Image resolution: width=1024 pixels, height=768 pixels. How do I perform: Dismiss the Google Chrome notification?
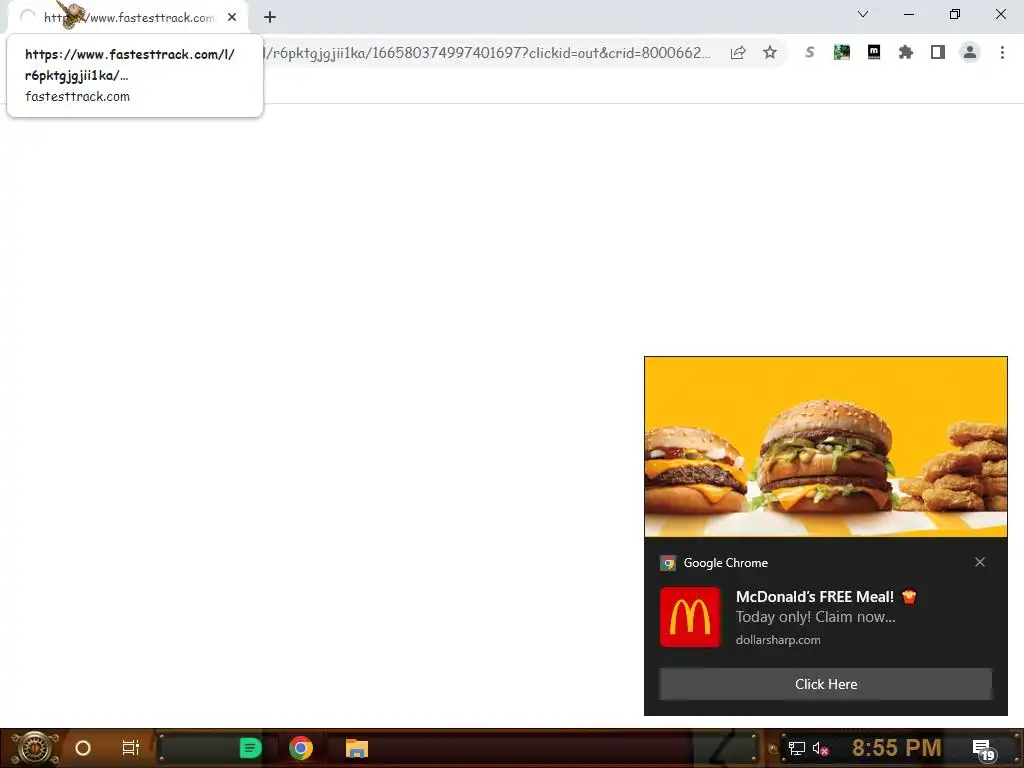(x=980, y=562)
